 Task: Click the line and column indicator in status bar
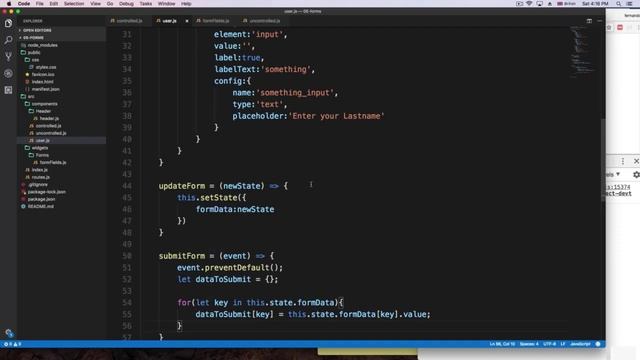(x=502, y=344)
